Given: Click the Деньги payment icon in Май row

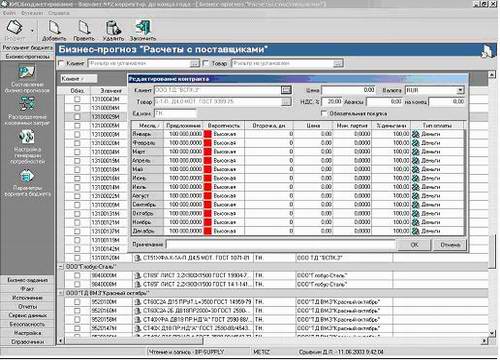Looking at the screenshot, I should [415, 169].
